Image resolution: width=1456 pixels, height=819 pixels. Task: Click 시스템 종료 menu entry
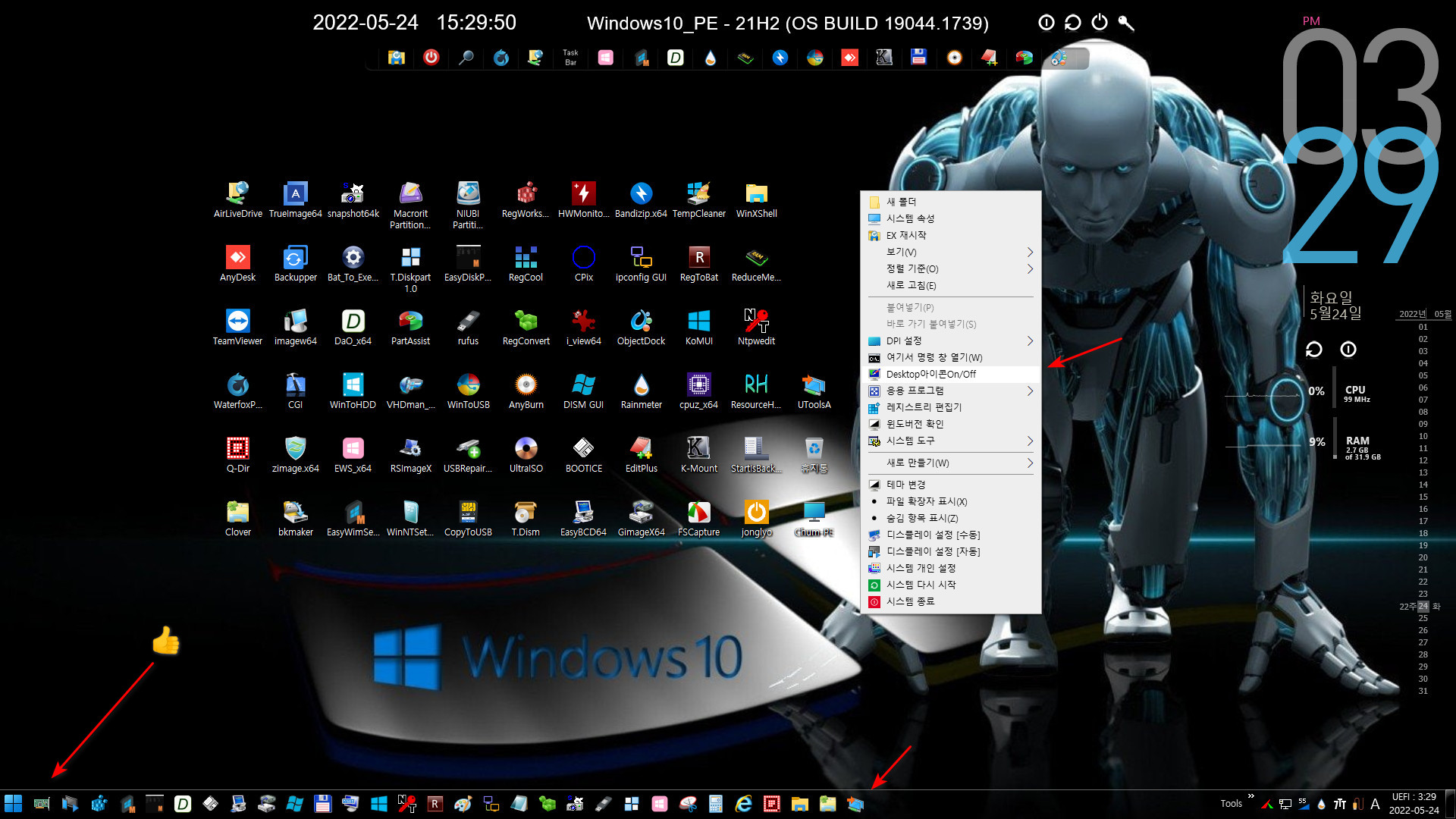951,601
